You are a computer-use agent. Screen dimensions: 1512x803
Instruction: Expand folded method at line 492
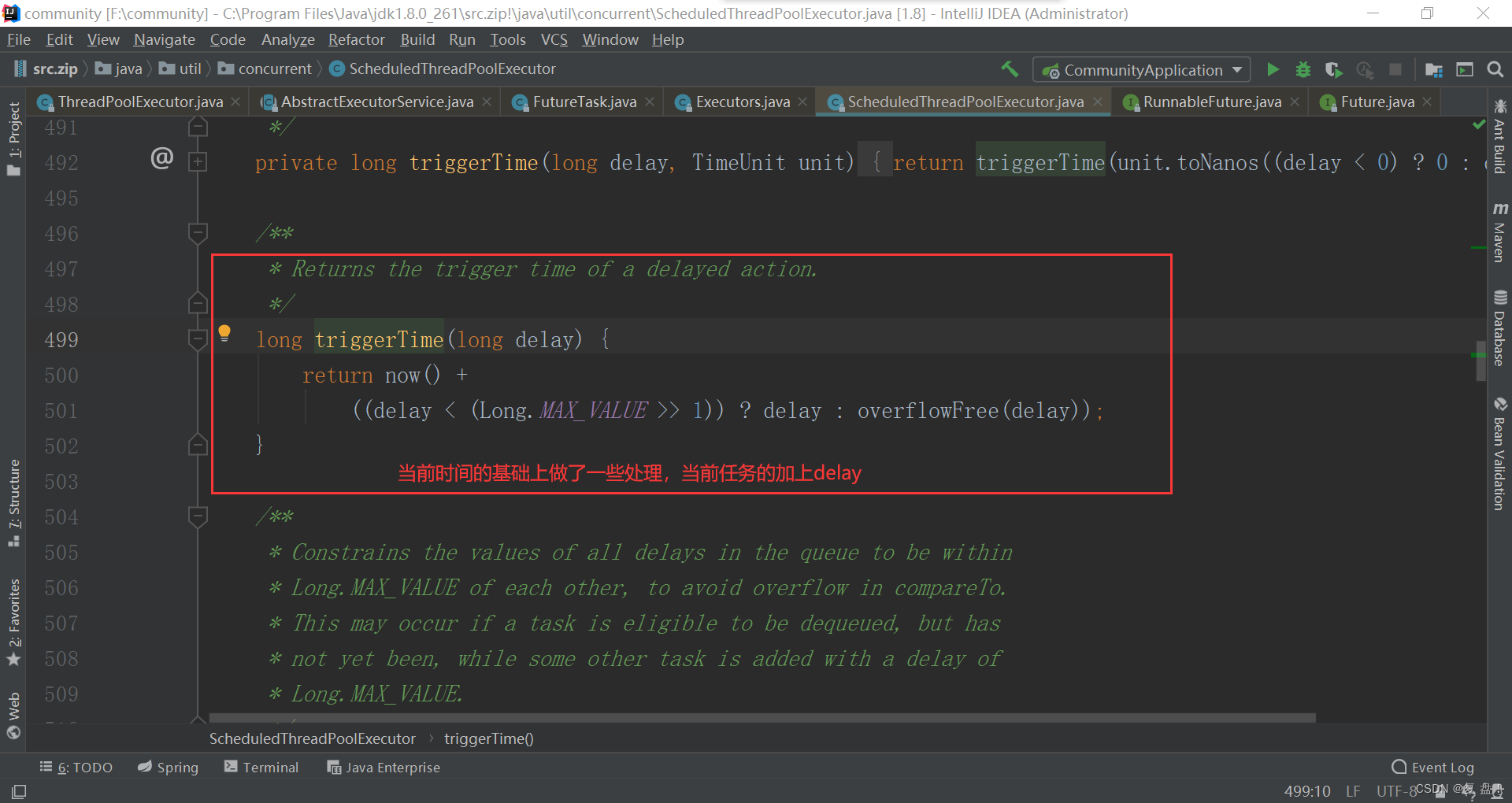point(198,162)
